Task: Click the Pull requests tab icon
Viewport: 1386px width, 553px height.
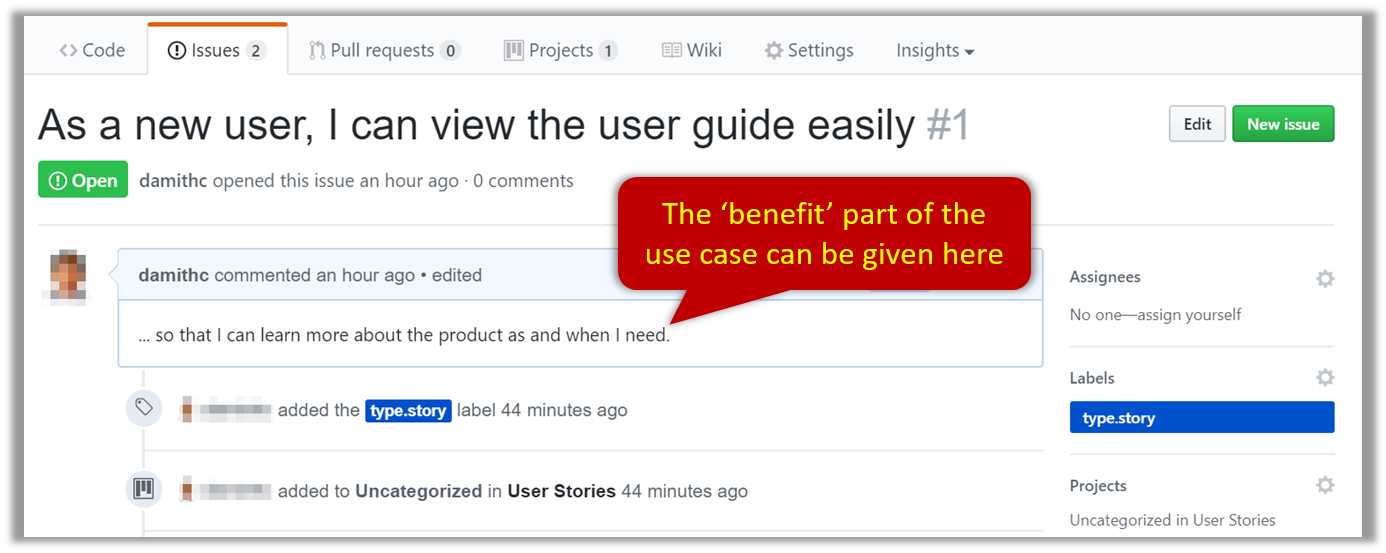Action: click(317, 51)
